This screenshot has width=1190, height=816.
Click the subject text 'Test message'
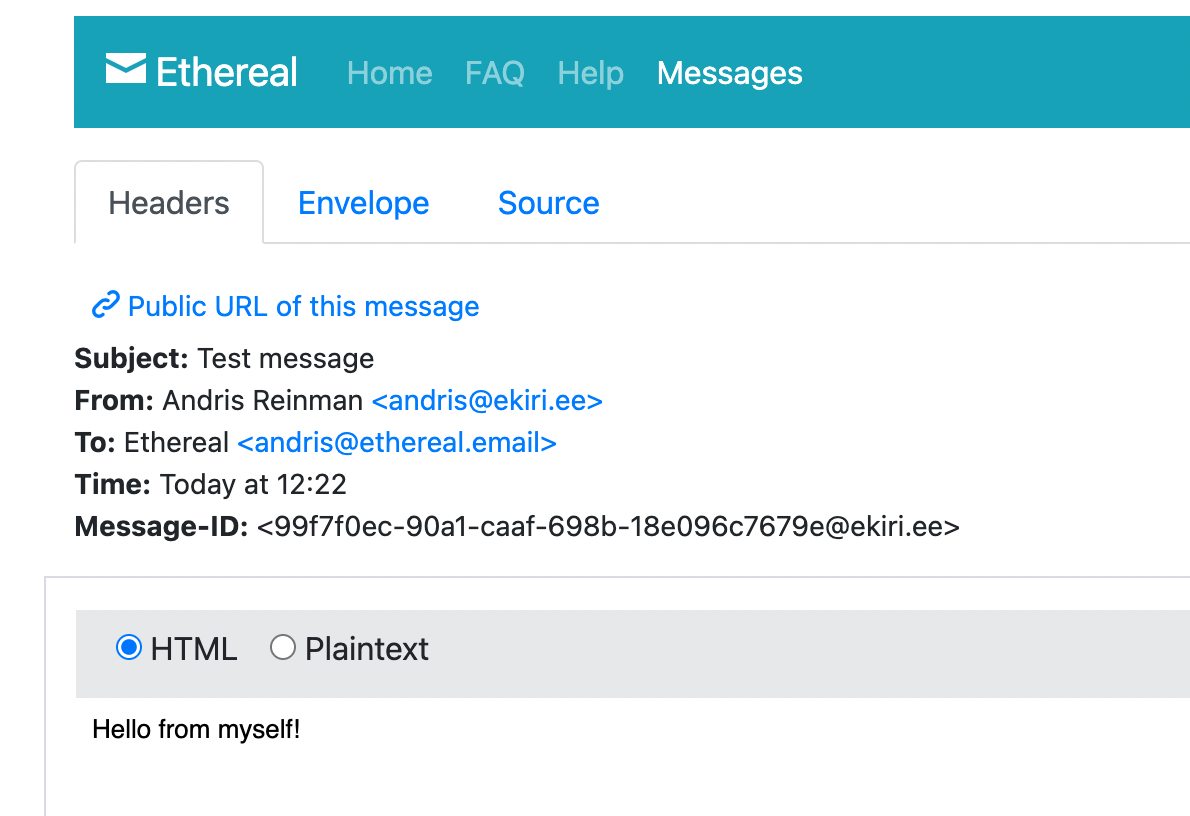pyautogui.click(x=285, y=358)
